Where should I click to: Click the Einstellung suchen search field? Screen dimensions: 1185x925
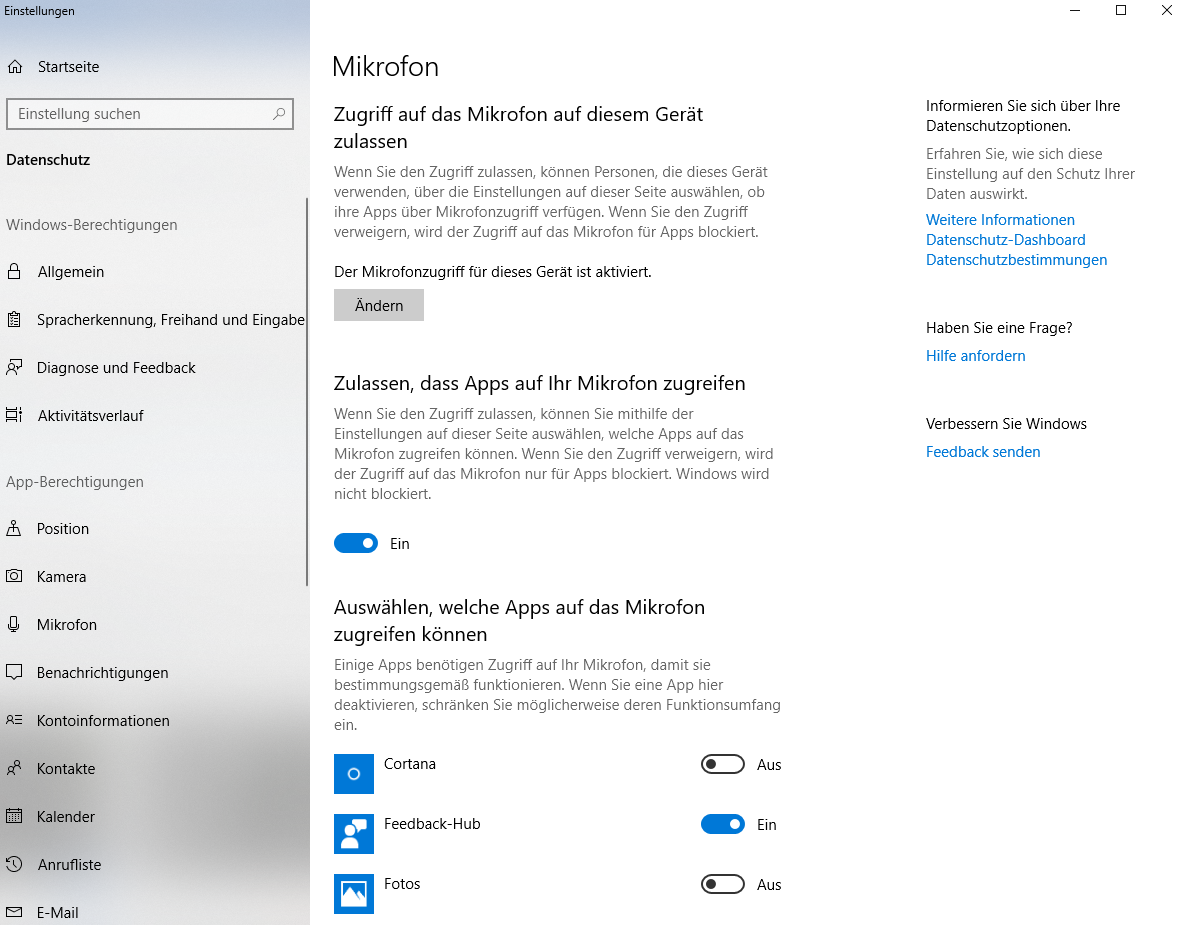150,114
